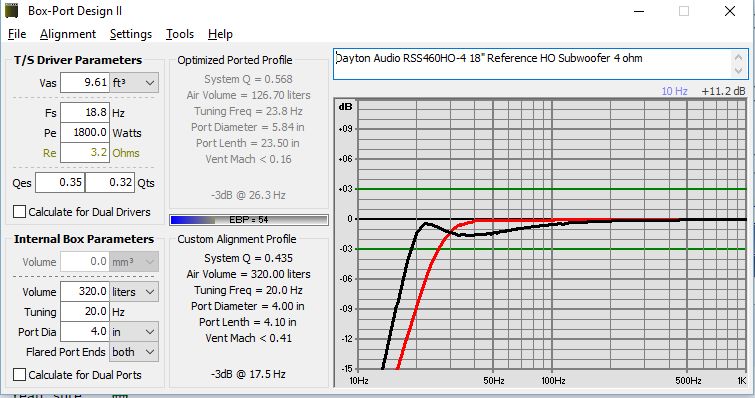
Task: Enable Calculate for Dual Drivers checkbox
Action: [19, 212]
